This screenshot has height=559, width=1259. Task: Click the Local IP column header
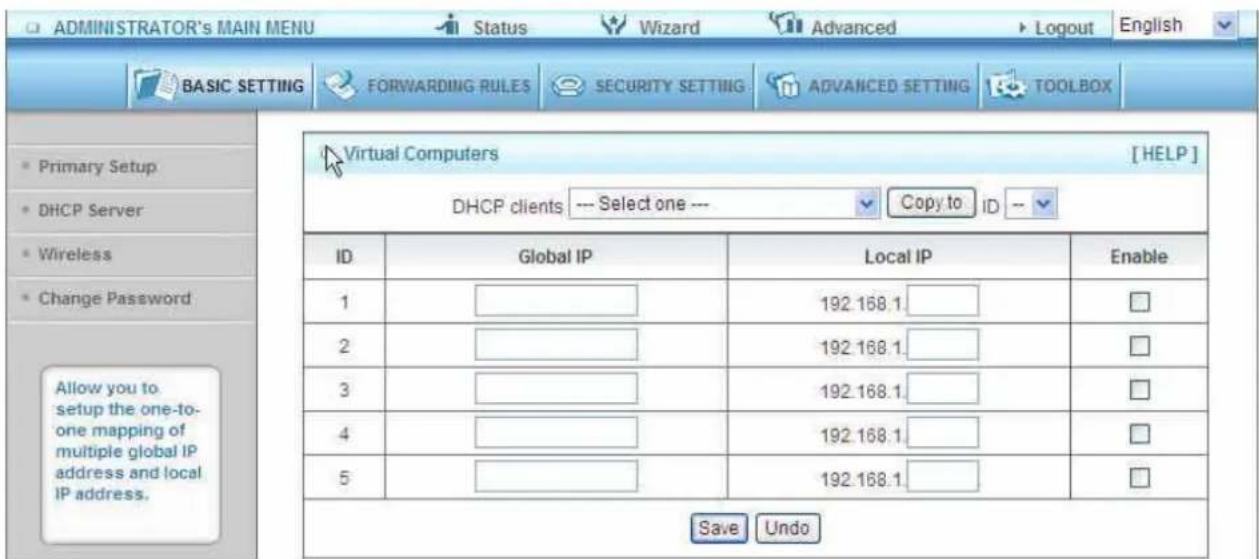click(x=897, y=257)
